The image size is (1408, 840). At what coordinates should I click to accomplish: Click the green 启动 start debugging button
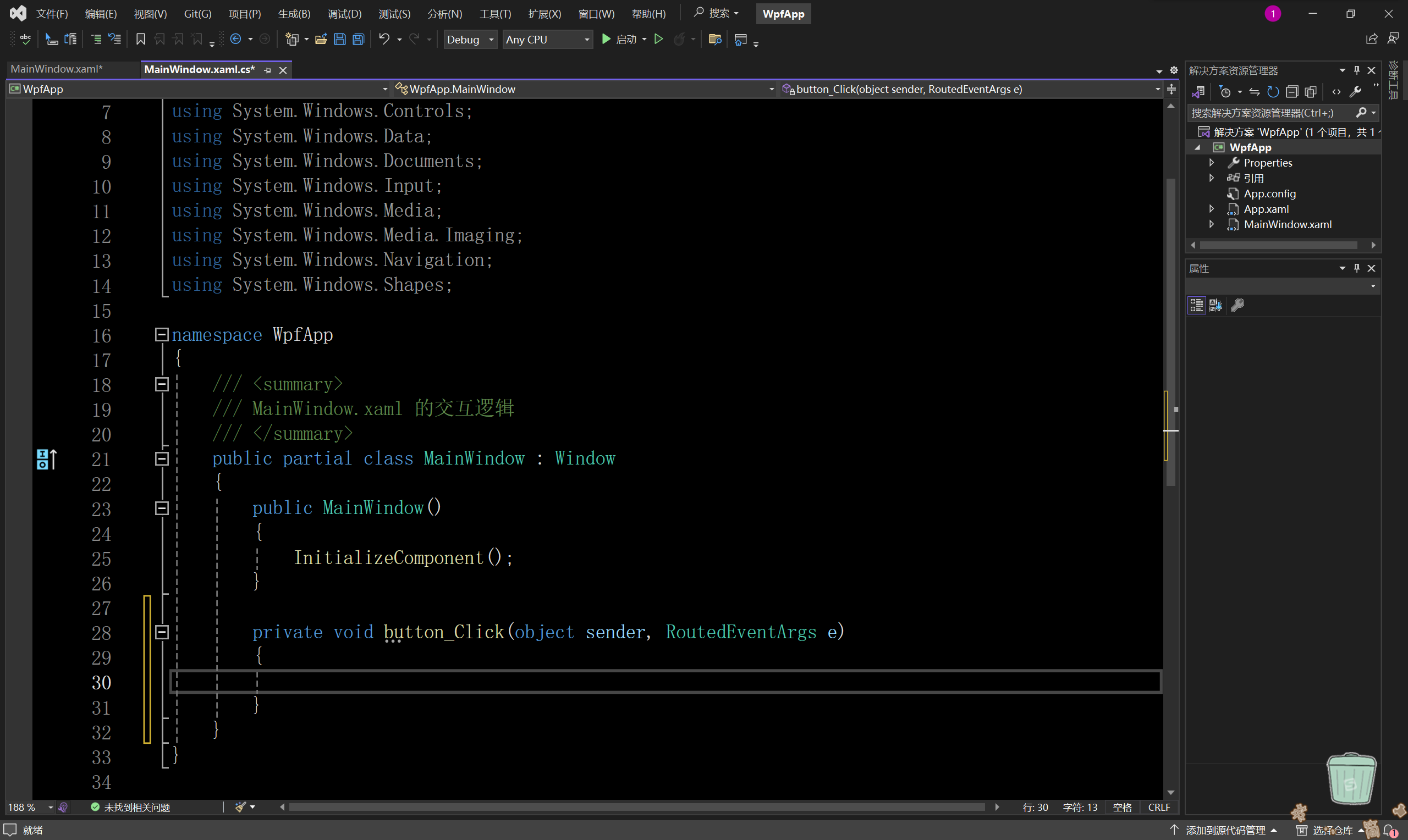pyautogui.click(x=619, y=39)
